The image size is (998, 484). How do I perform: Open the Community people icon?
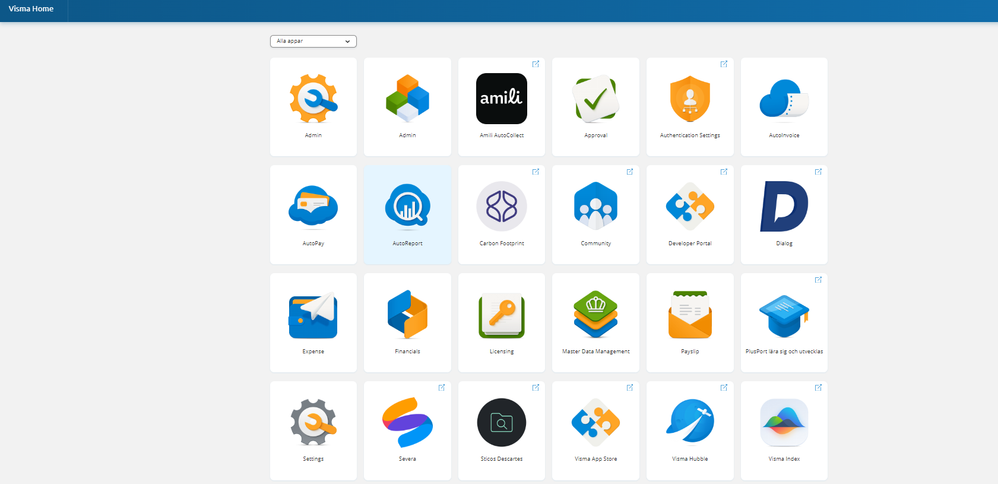pyautogui.click(x=596, y=206)
